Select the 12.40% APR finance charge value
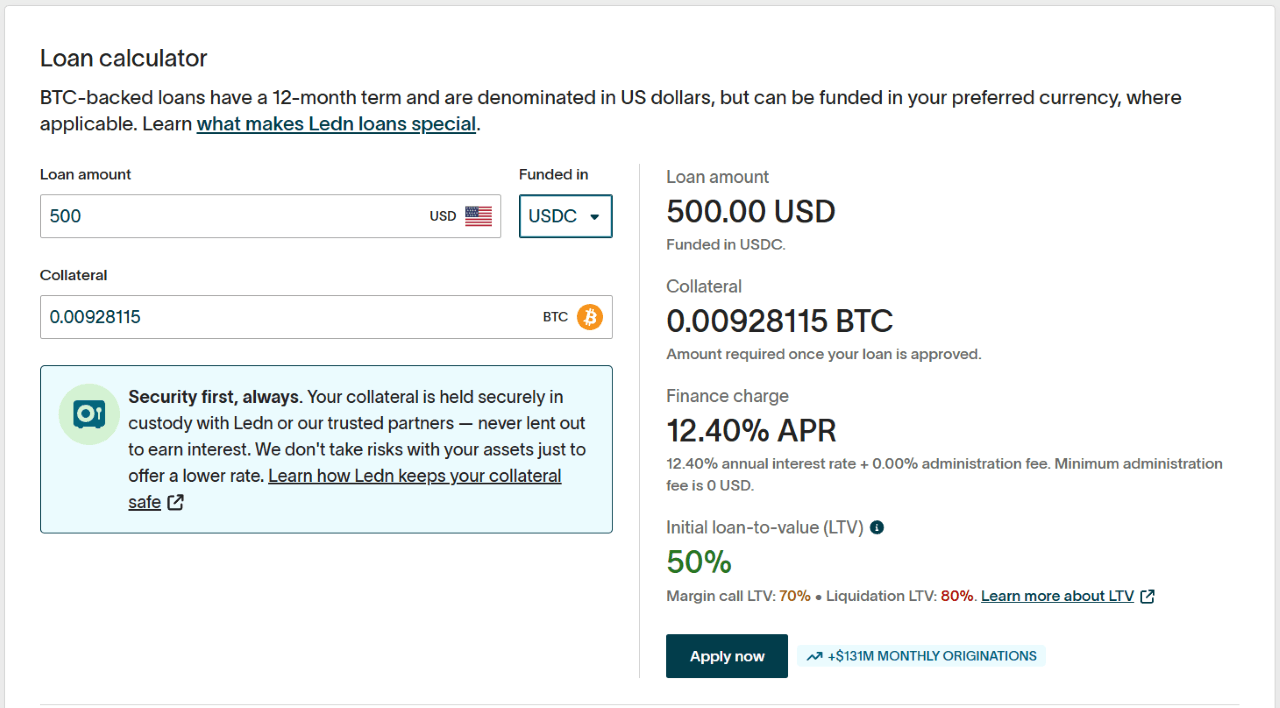Viewport: 1280px width, 708px height. pos(751,430)
